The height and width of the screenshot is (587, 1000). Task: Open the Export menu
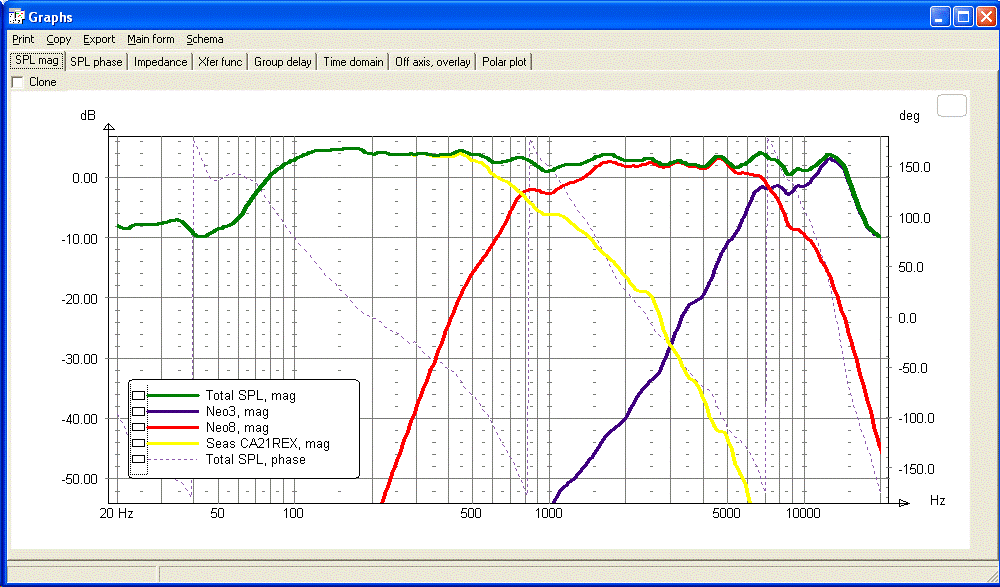pos(99,40)
